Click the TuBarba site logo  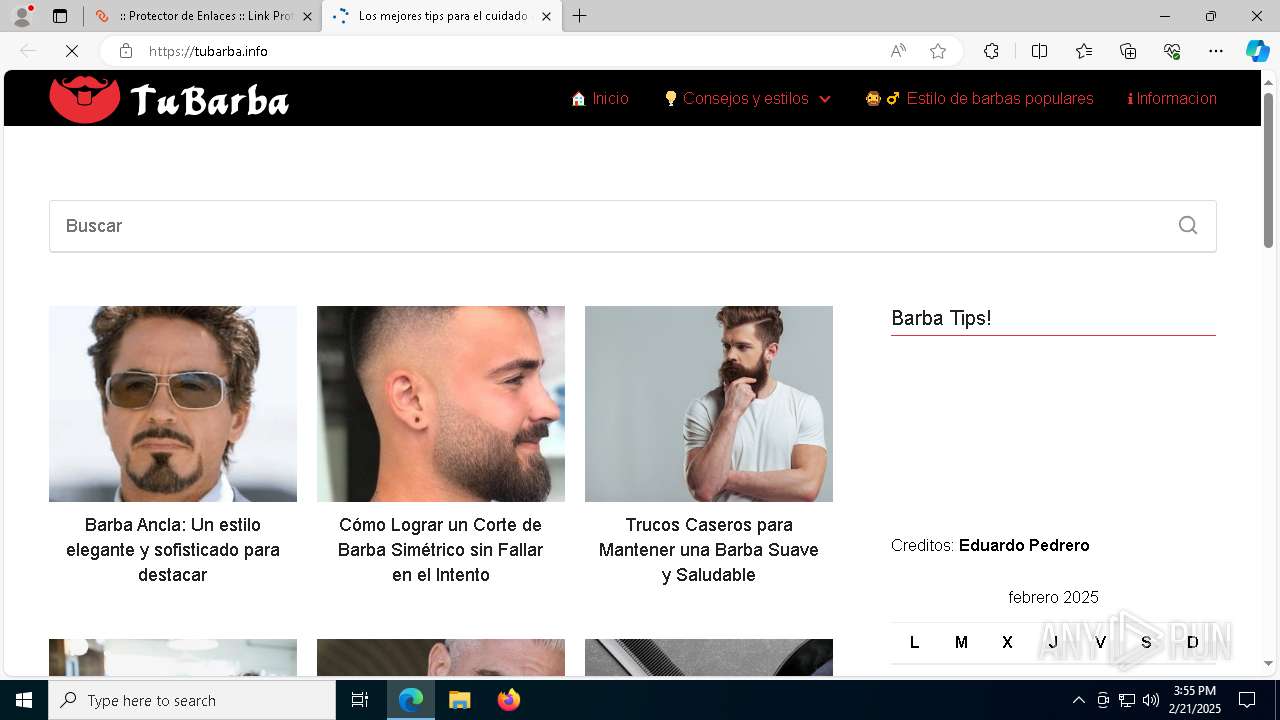(x=169, y=98)
